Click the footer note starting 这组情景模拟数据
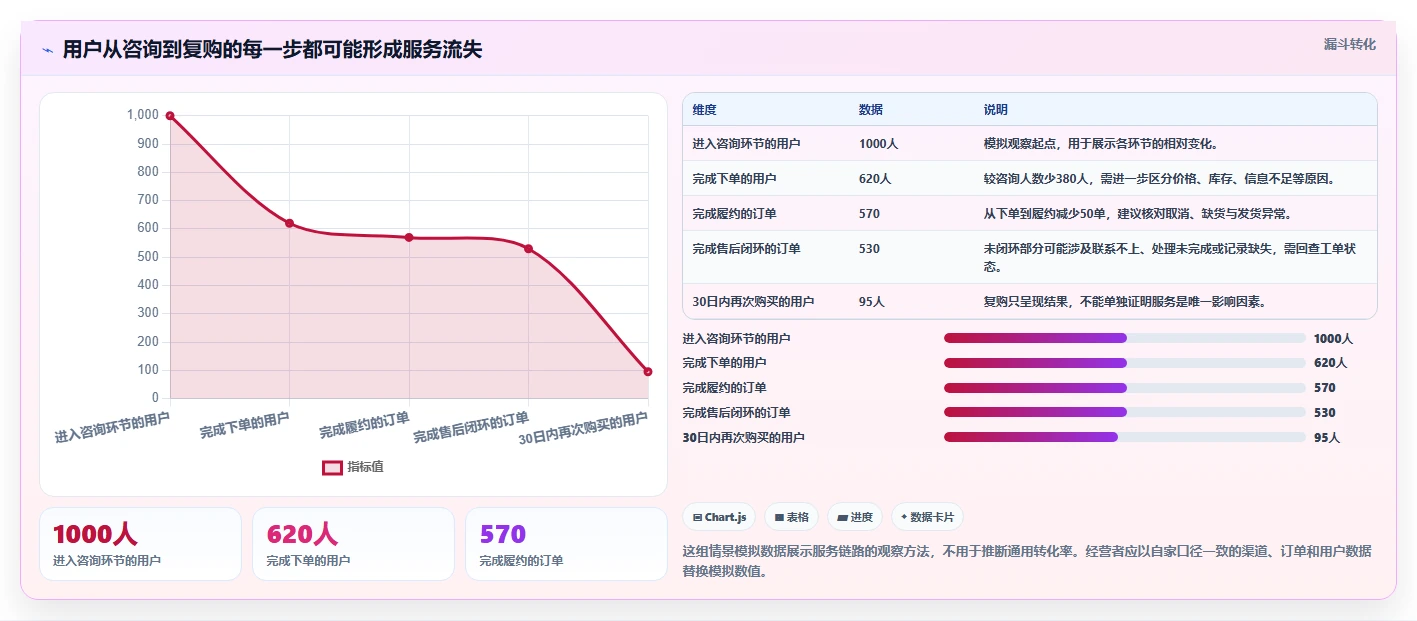This screenshot has width=1417, height=621. coord(1027,562)
